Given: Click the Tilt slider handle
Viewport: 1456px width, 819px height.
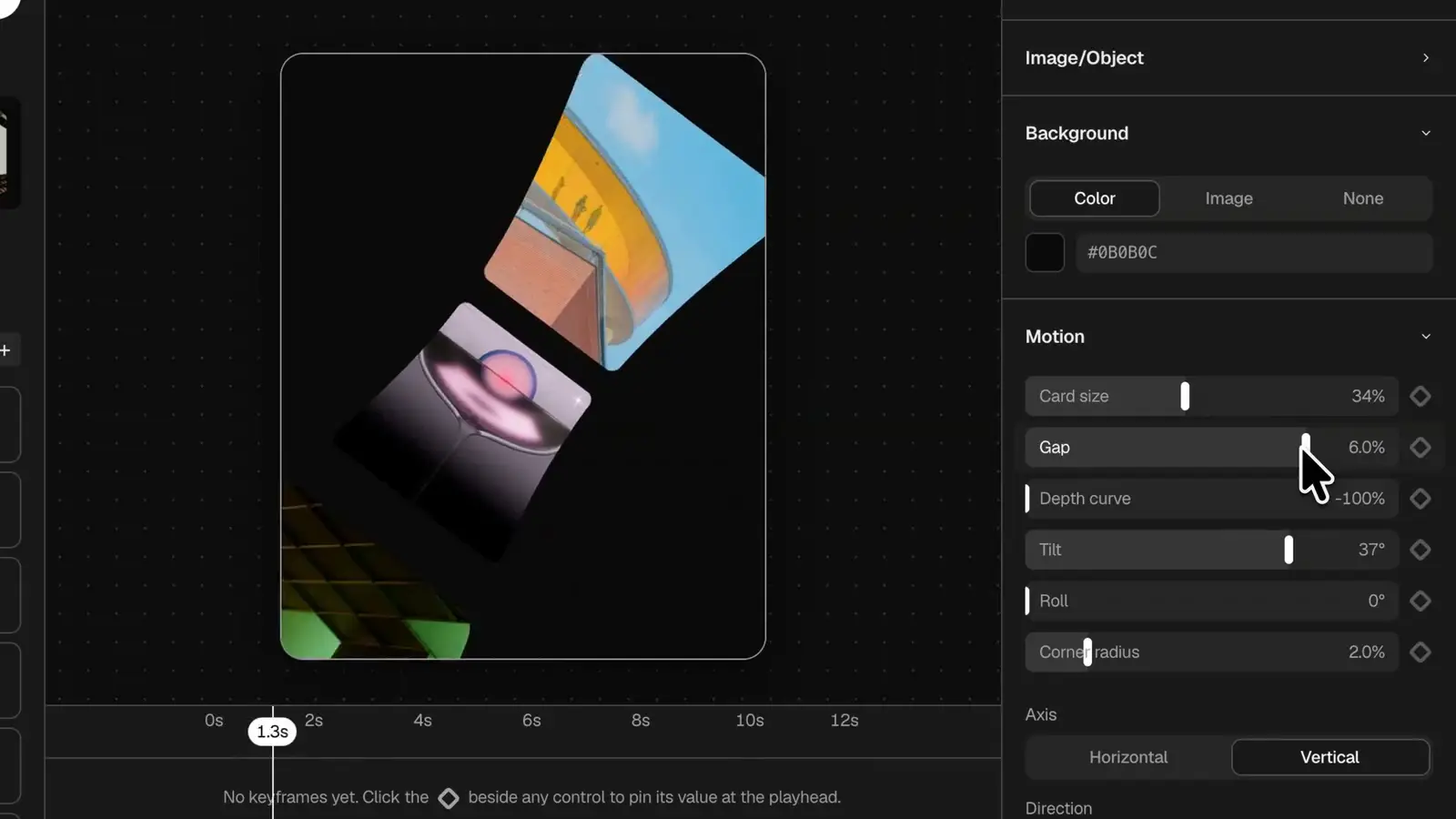Looking at the screenshot, I should (1288, 550).
